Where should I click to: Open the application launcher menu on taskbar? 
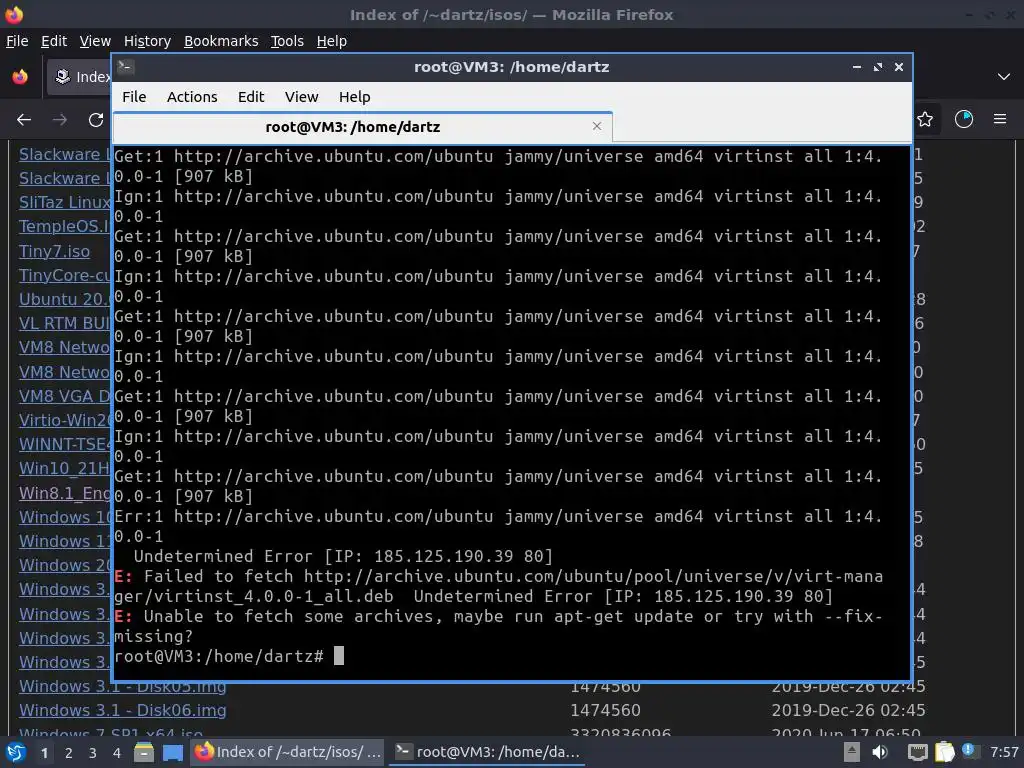(x=16, y=752)
